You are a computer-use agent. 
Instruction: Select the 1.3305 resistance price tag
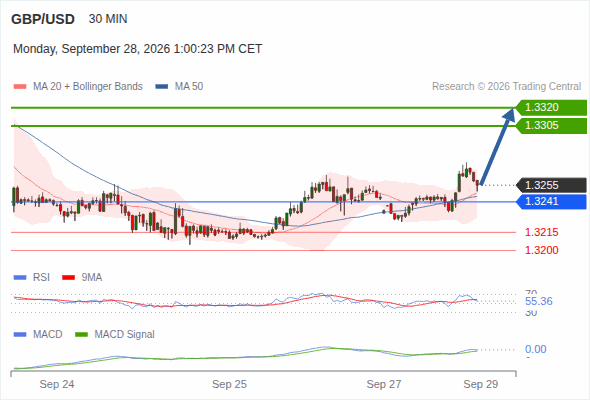pyautogui.click(x=551, y=126)
